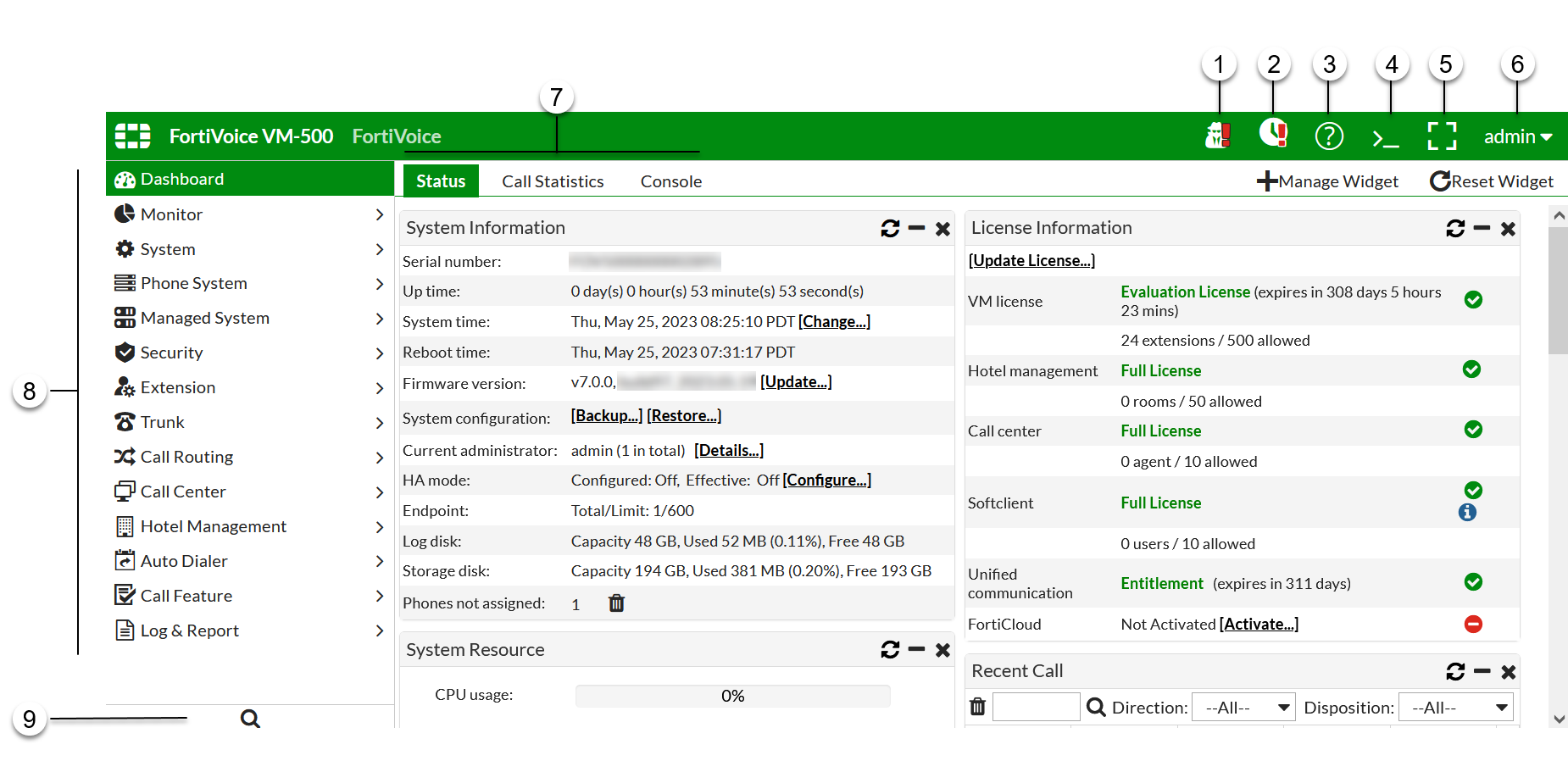Delete unassigned phones trash icon
Screen dimensions: 1568x761
pos(616,603)
